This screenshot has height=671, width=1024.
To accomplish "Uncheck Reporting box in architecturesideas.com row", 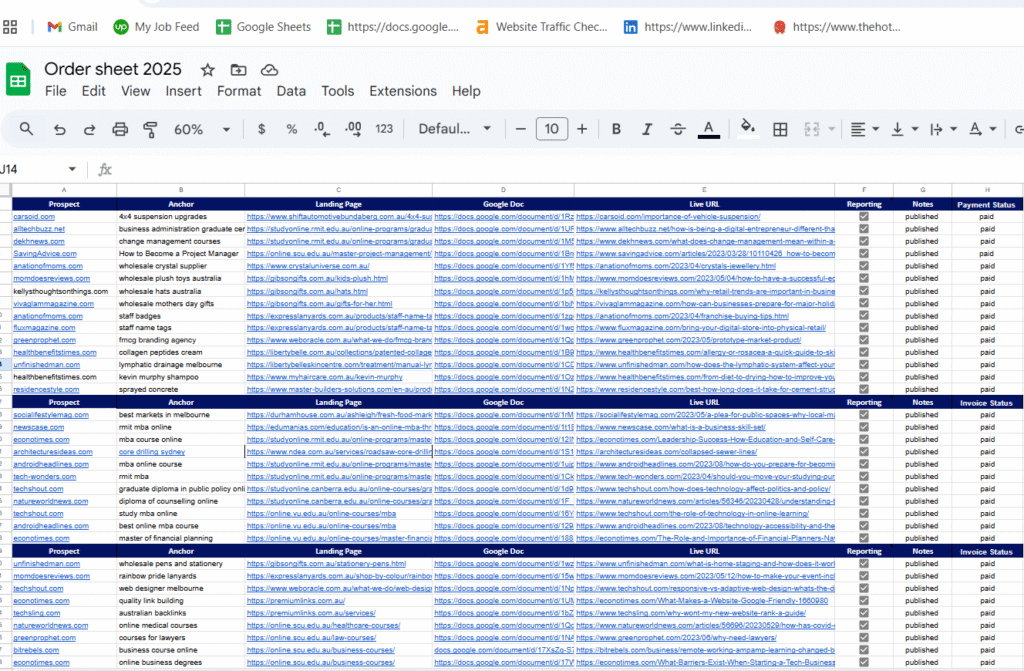I will point(864,452).
